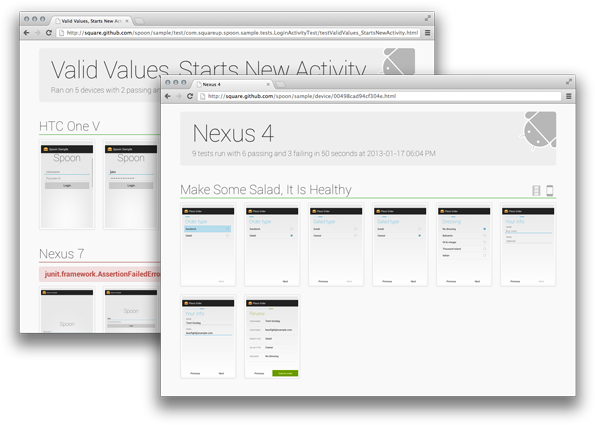Click fullscreen arrows in the Nexus 4 window corner
This screenshot has height=425, width=595.
pos(568,81)
